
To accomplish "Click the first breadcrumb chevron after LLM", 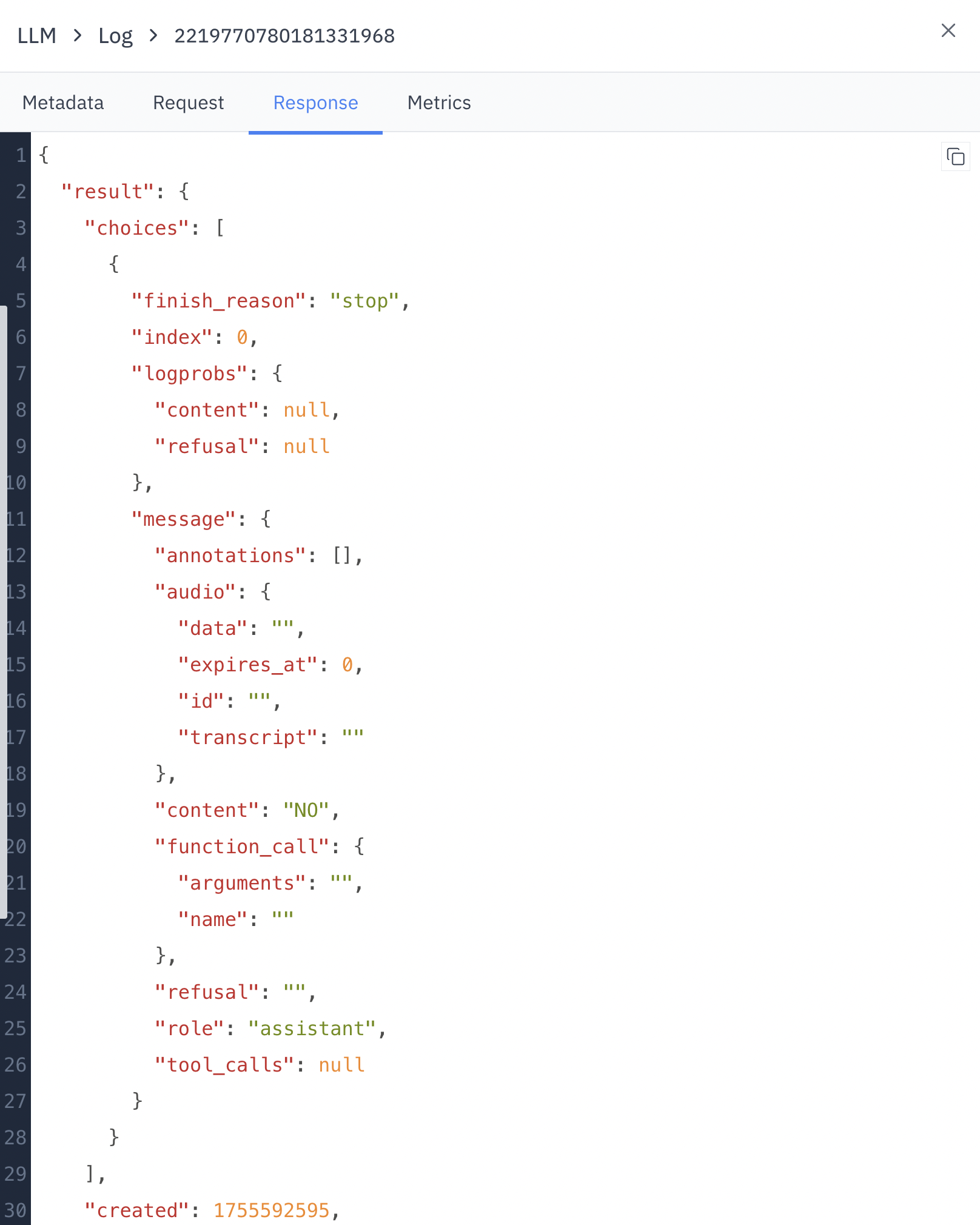I will (x=77, y=36).
